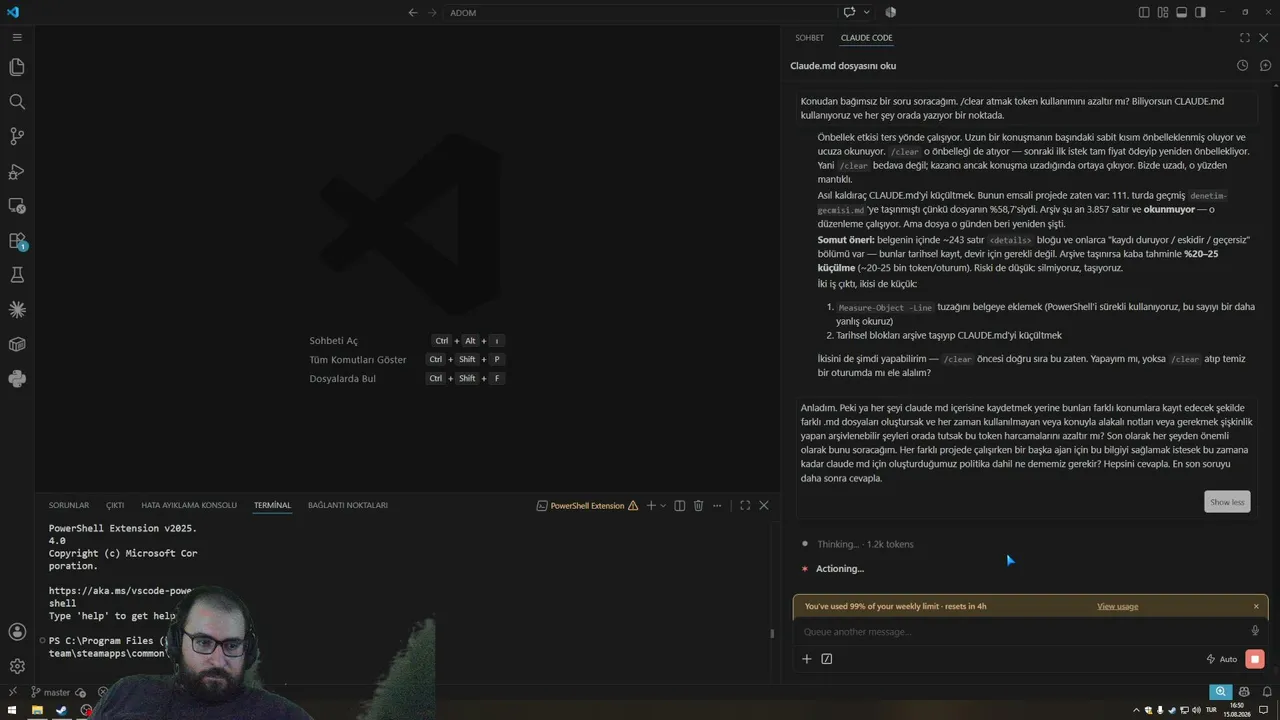This screenshot has height=720, width=1280.
Task: Open the View usage link
Action: [1117, 606]
